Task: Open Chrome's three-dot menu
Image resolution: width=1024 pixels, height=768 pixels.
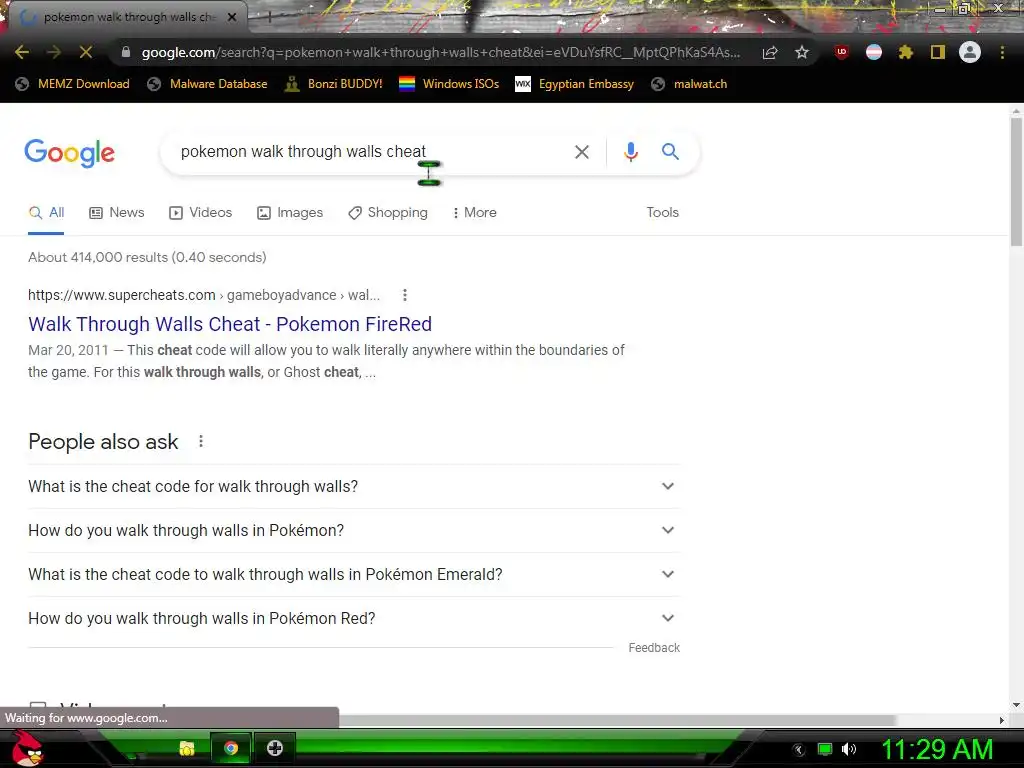Action: [1002, 52]
